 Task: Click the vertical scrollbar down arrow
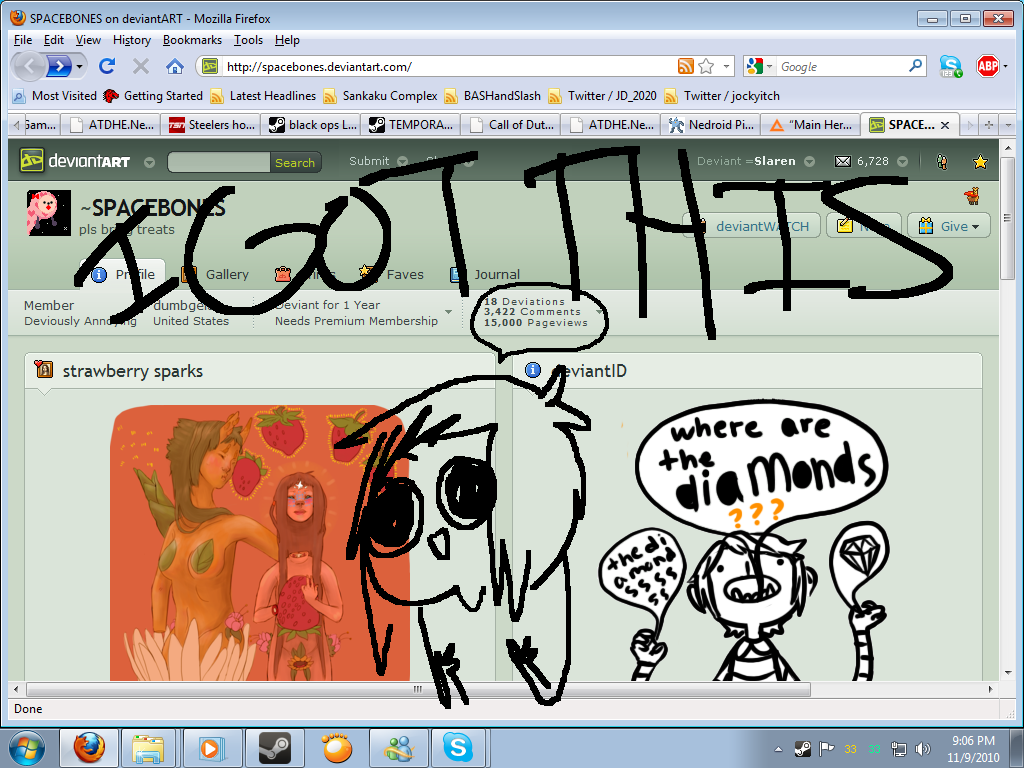point(1006,673)
